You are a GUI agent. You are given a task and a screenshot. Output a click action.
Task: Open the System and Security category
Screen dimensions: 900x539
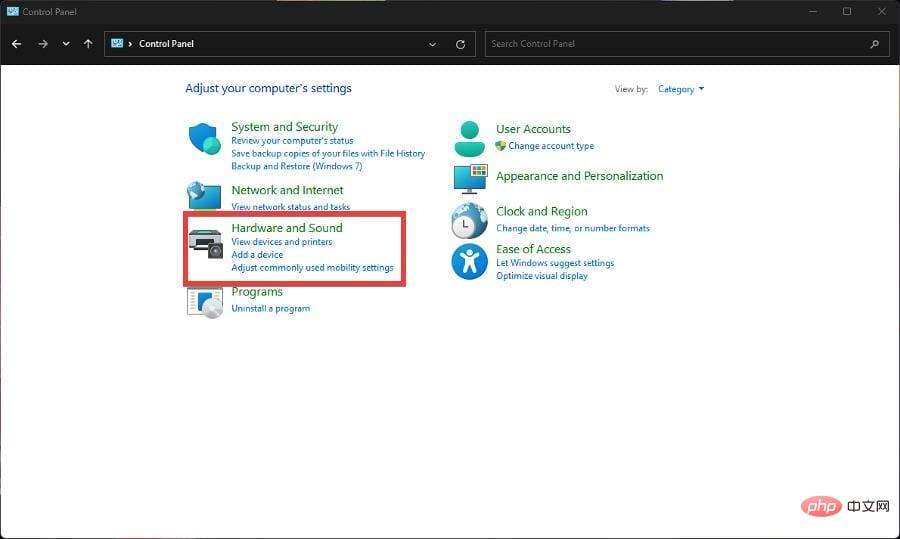285,127
